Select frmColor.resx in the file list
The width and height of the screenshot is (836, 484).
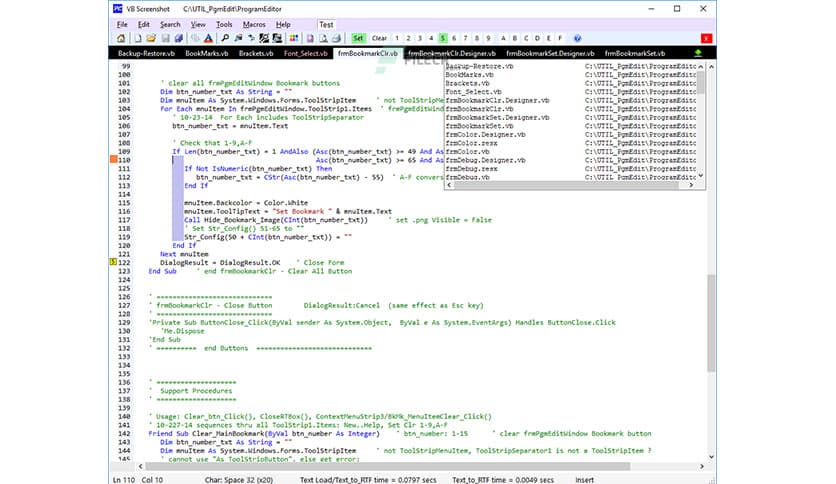click(x=472, y=143)
